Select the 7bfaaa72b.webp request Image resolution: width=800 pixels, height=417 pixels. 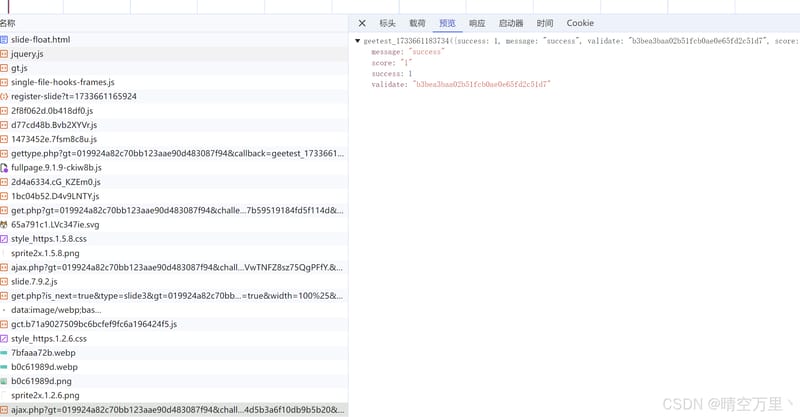174,353
